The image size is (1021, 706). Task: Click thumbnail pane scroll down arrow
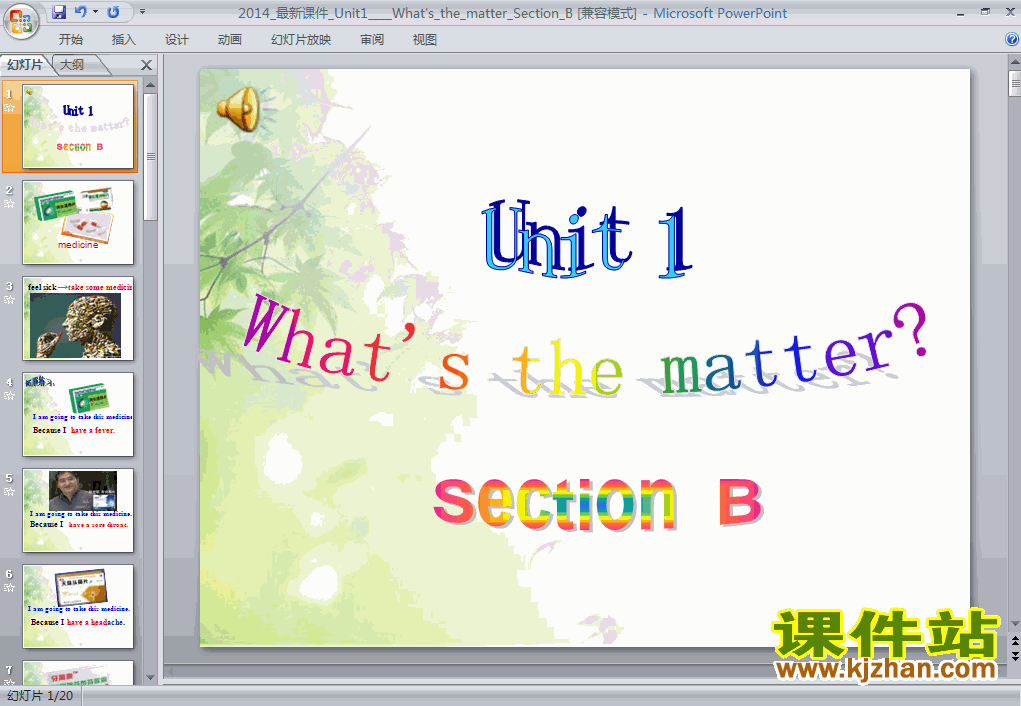click(x=150, y=678)
